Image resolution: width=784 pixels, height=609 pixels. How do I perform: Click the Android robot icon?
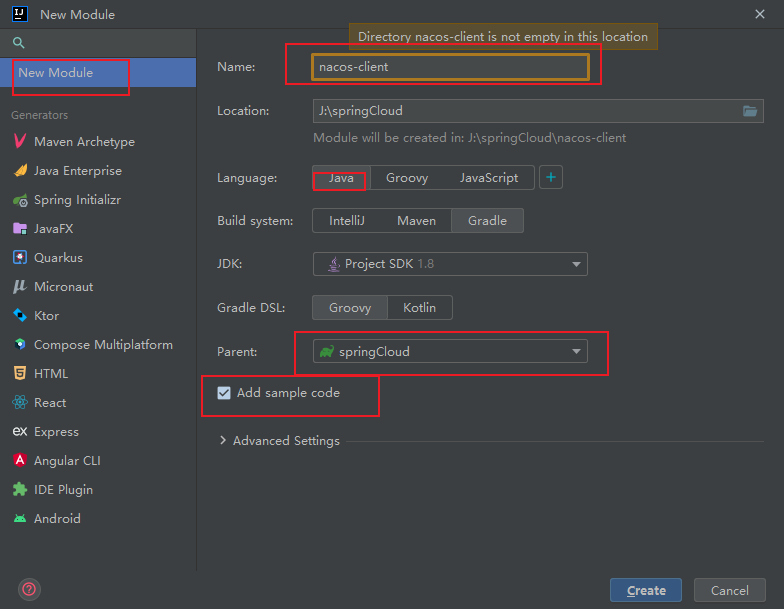pyautogui.click(x=20, y=518)
